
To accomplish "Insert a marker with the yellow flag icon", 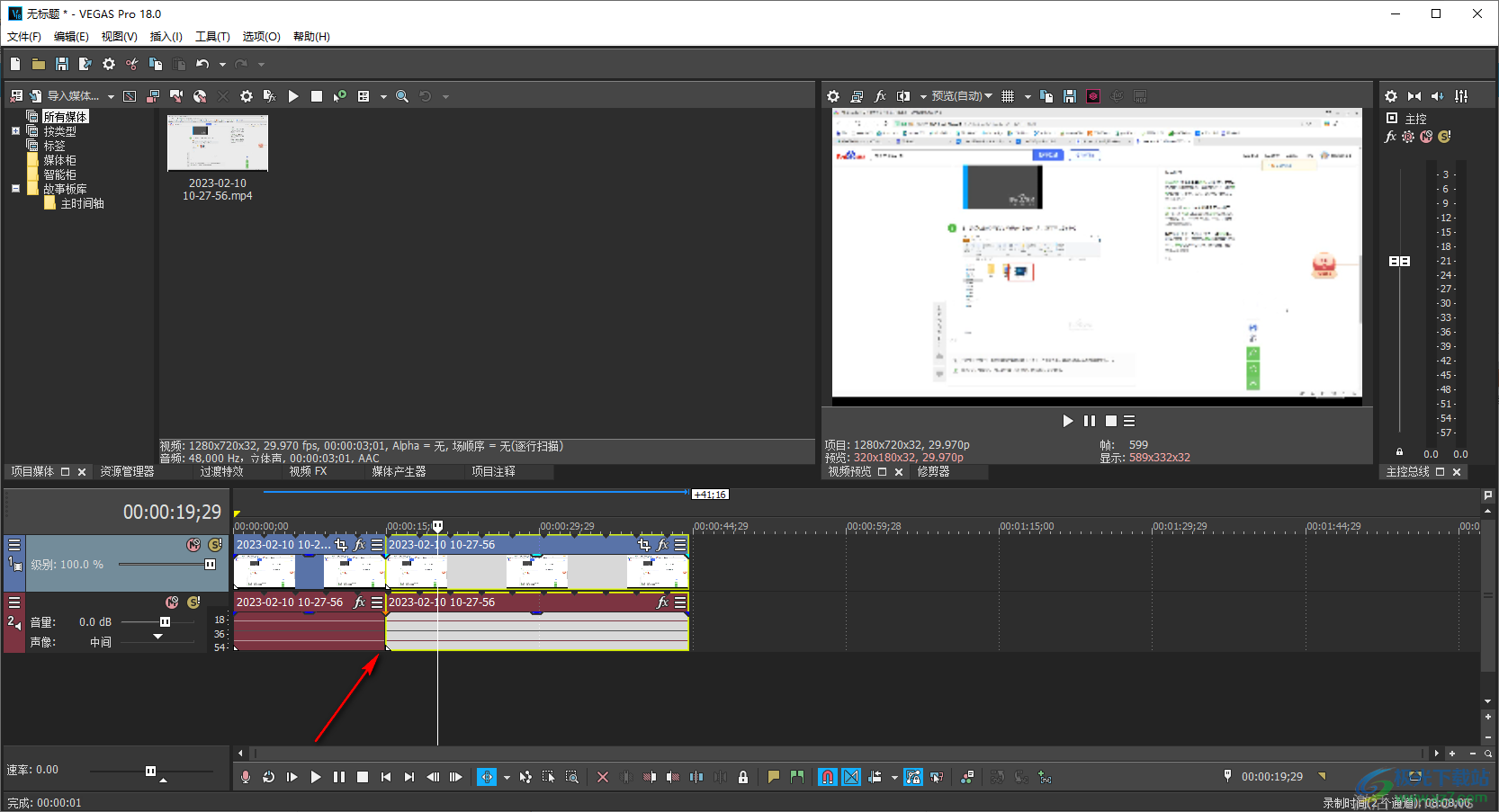I will point(774,777).
